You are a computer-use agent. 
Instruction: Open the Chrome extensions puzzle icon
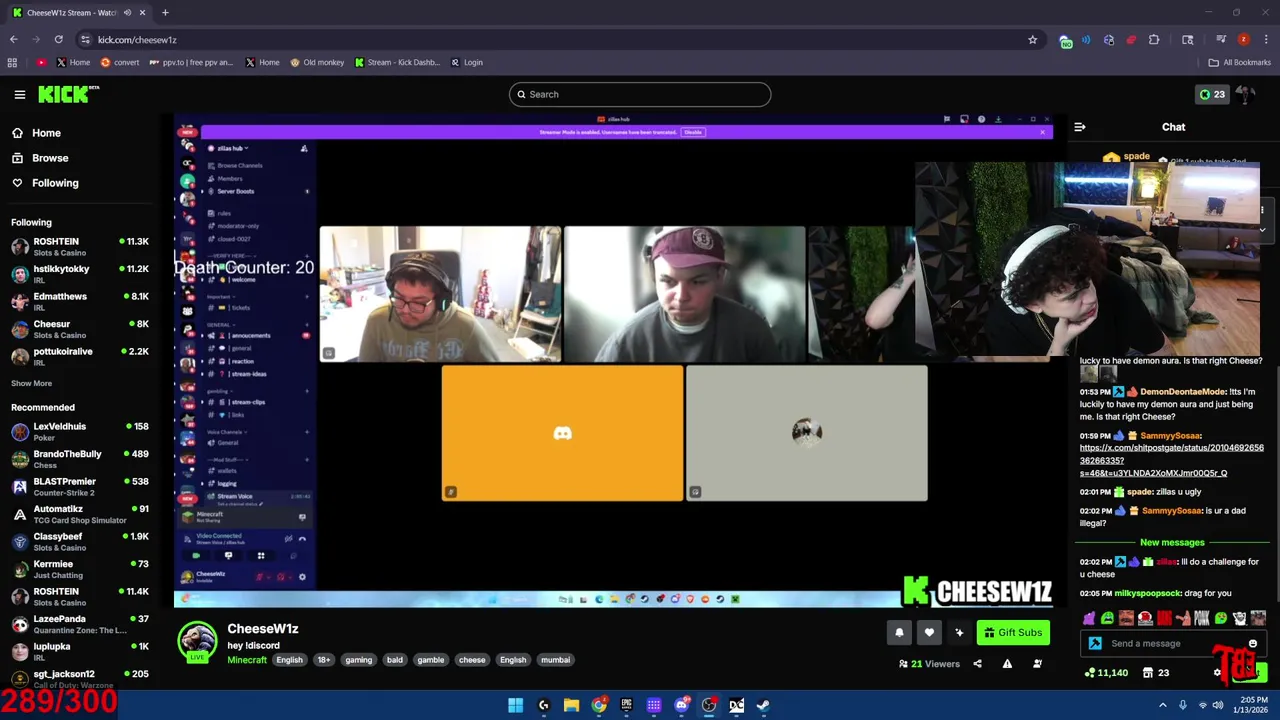1154,40
